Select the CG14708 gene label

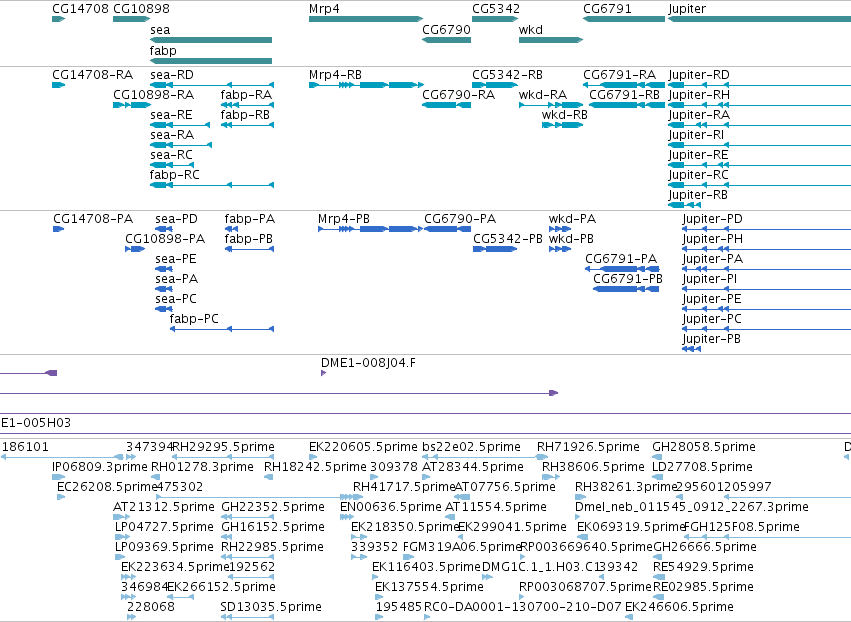(80, 9)
